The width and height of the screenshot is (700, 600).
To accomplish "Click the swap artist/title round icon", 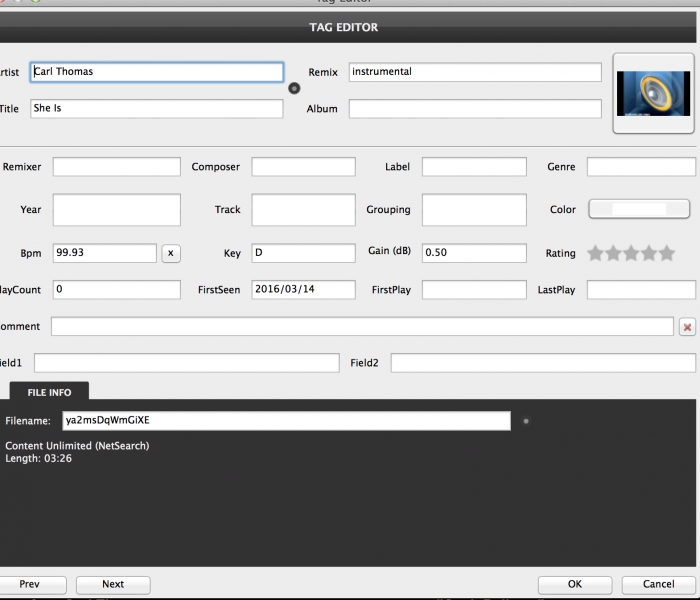I will [x=294, y=88].
